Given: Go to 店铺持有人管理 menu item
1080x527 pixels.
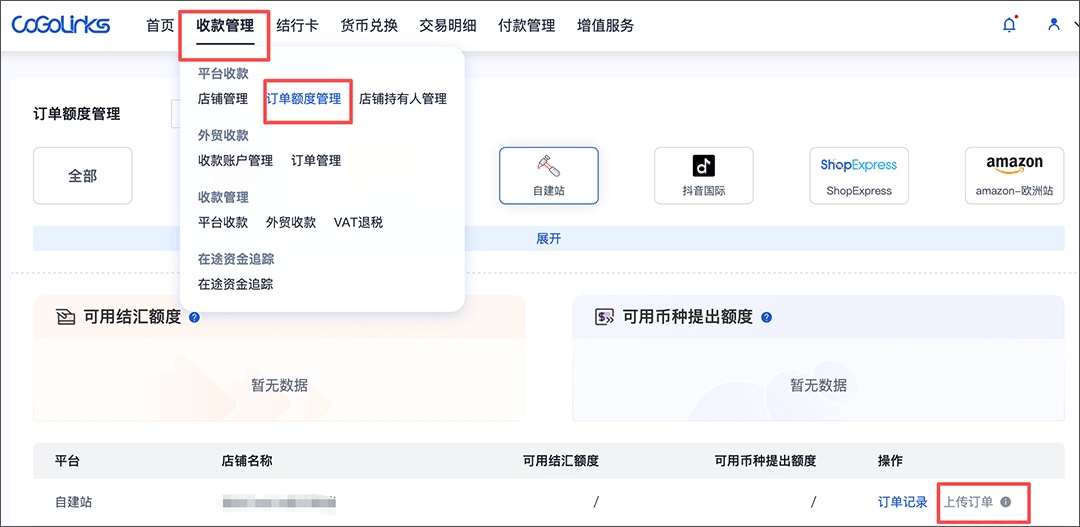Looking at the screenshot, I should coord(402,99).
